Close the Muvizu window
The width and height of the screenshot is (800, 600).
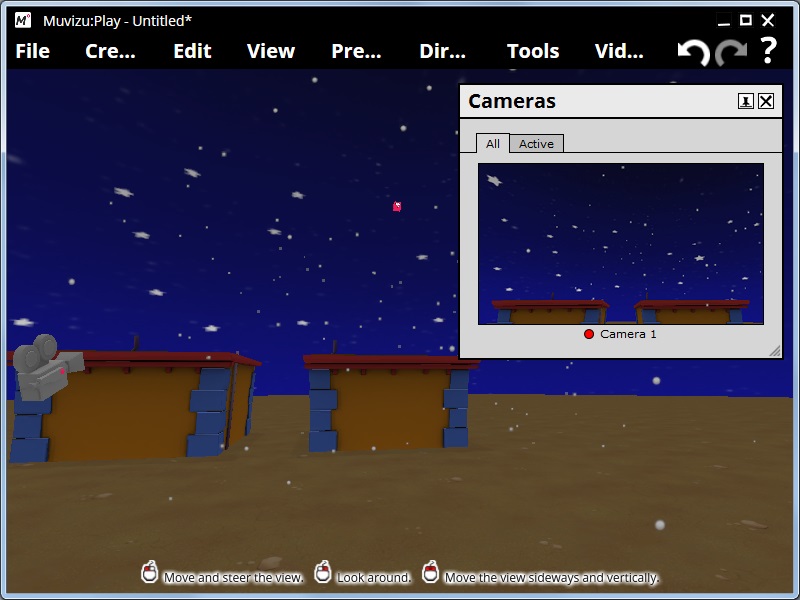tap(768, 20)
